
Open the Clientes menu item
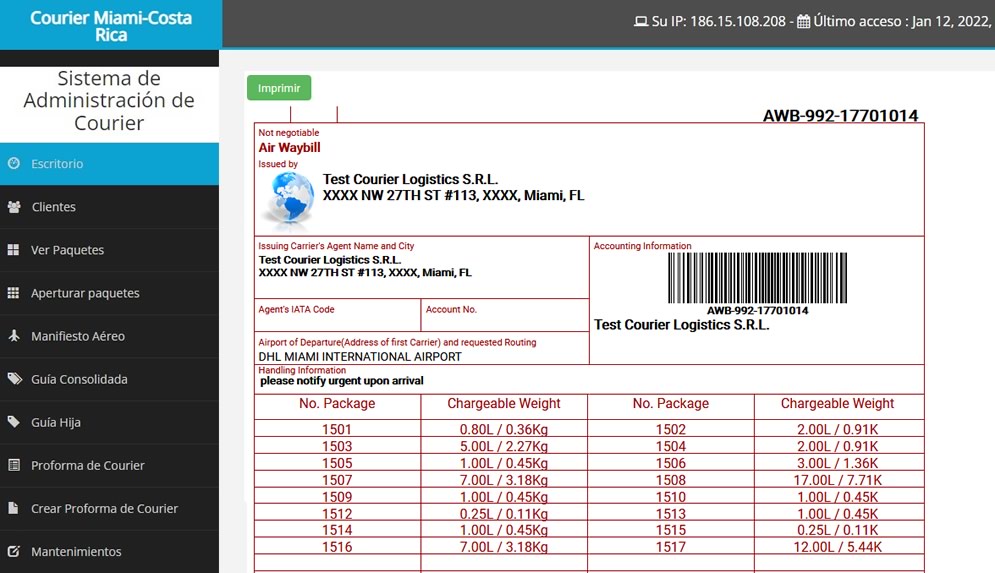pyautogui.click(x=109, y=207)
